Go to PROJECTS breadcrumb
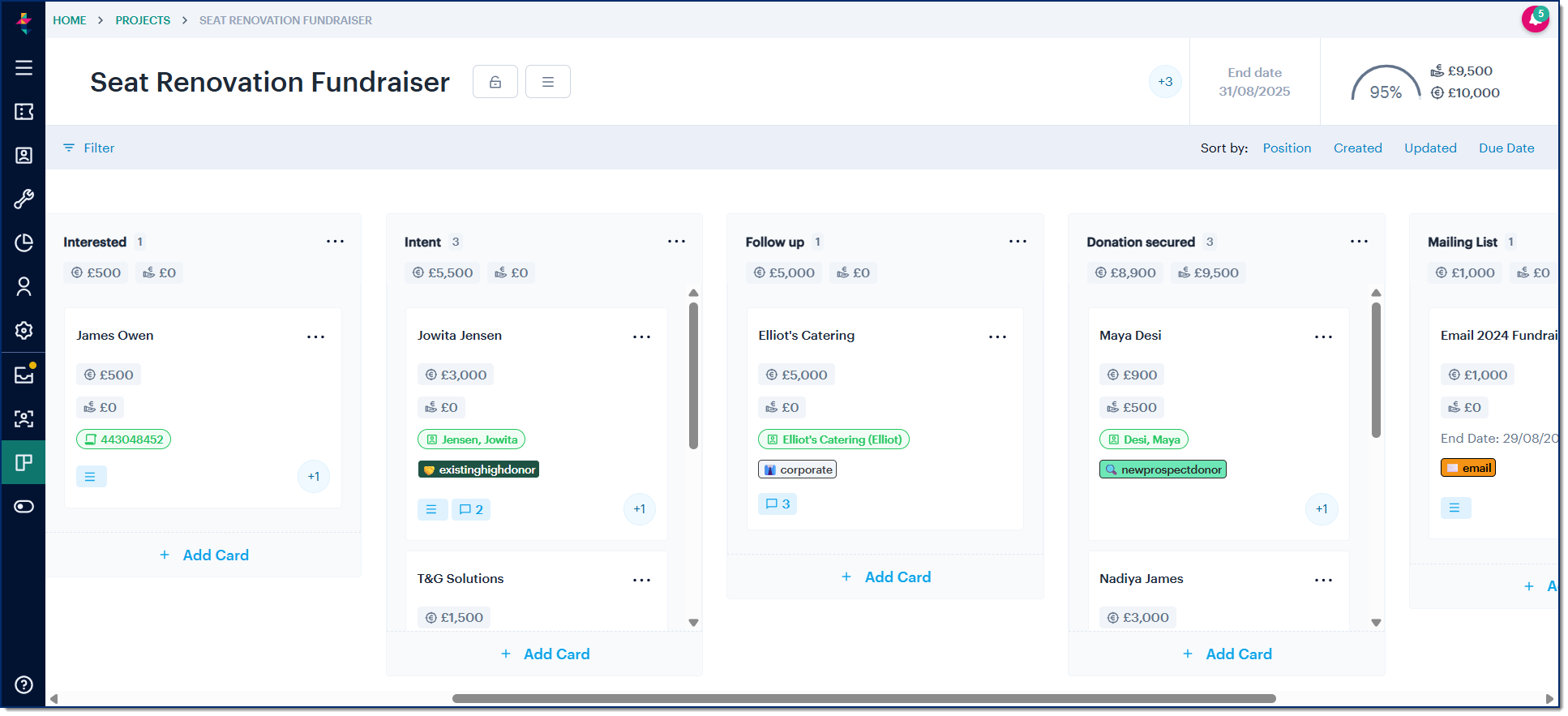 [143, 20]
